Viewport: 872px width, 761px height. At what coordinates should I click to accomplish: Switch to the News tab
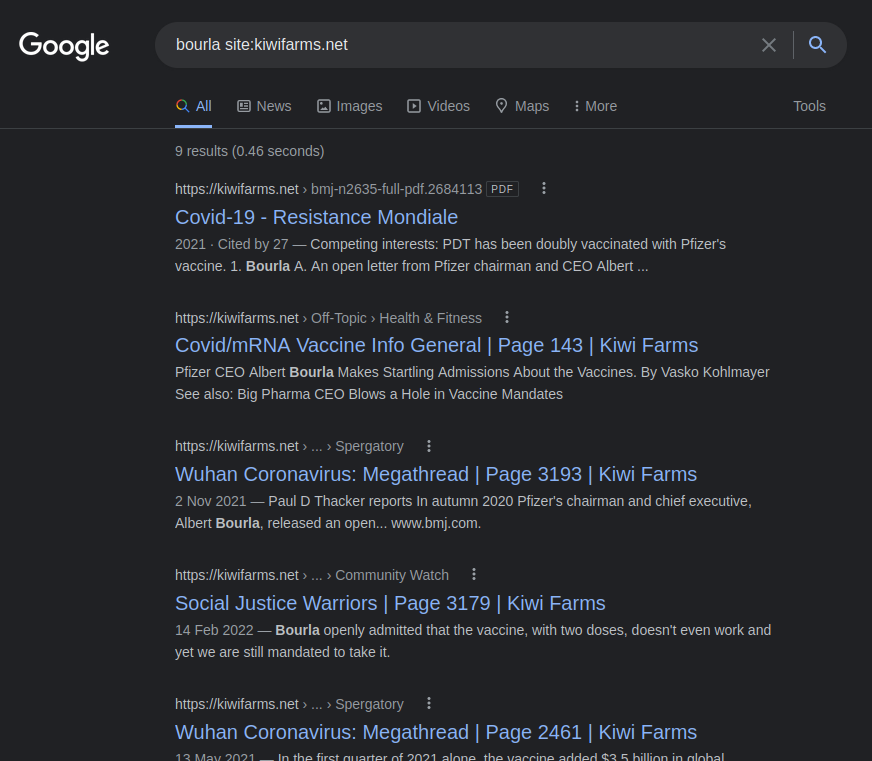(264, 106)
